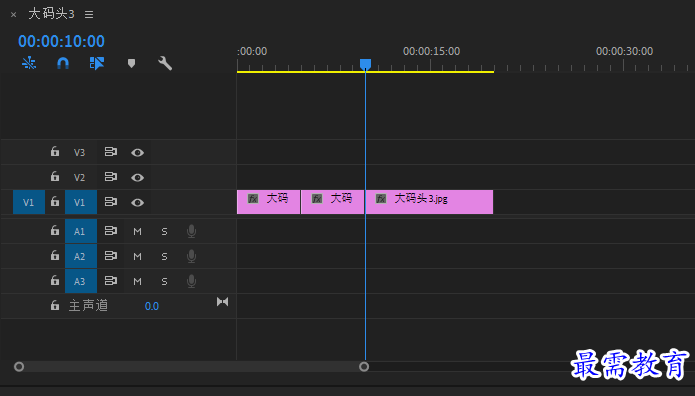Click the 主声道 volume value 0.0
695x396 pixels.
[152, 306]
